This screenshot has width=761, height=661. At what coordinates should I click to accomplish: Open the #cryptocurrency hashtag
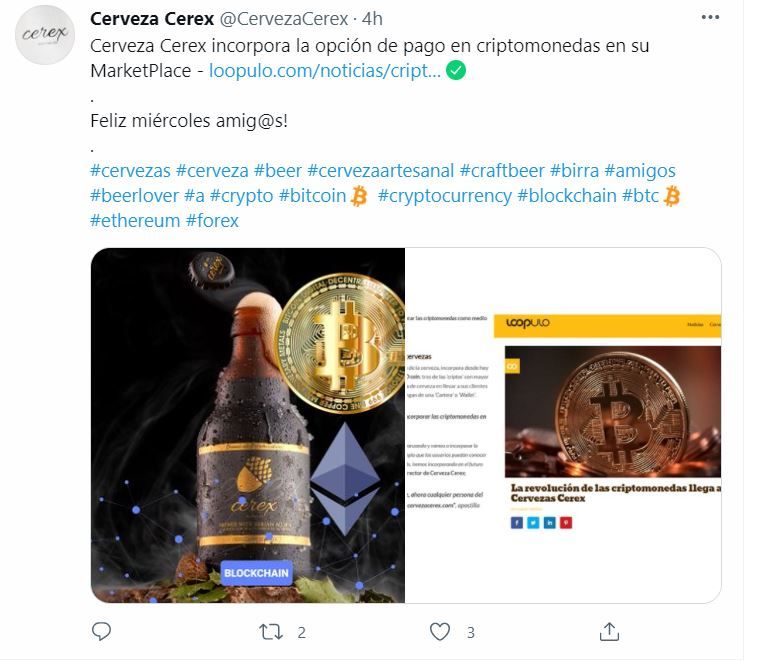(x=445, y=196)
